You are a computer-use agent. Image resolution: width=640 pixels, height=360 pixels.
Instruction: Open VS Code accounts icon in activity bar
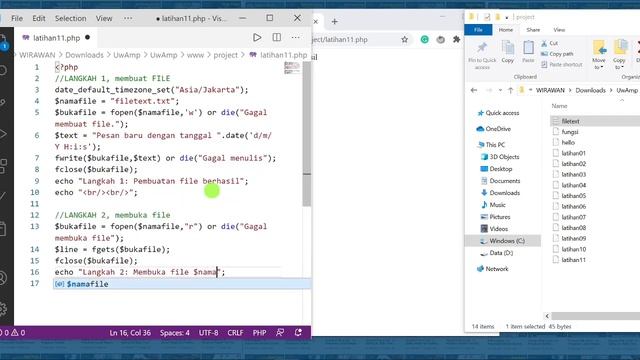tap(3, 278)
